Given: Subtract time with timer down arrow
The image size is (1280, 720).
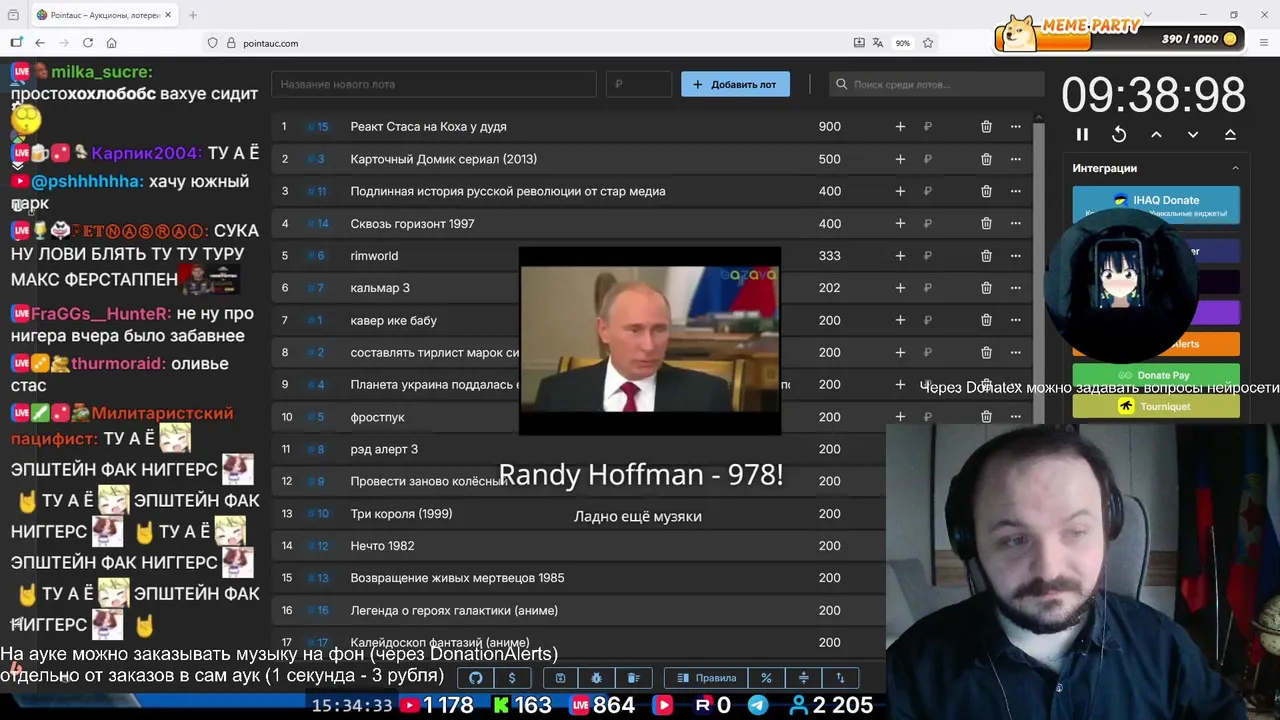Looking at the screenshot, I should coord(1193,134).
